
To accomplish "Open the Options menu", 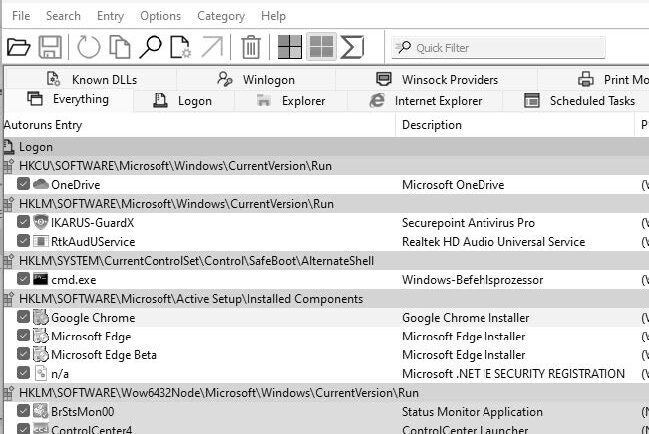I will click(x=161, y=16).
